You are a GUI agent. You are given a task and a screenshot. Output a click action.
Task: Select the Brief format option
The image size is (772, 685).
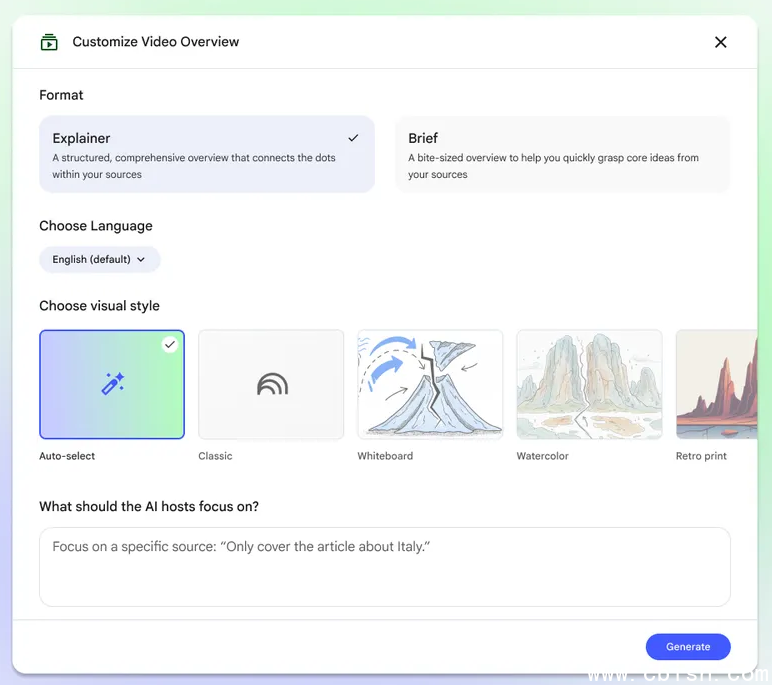coord(562,154)
